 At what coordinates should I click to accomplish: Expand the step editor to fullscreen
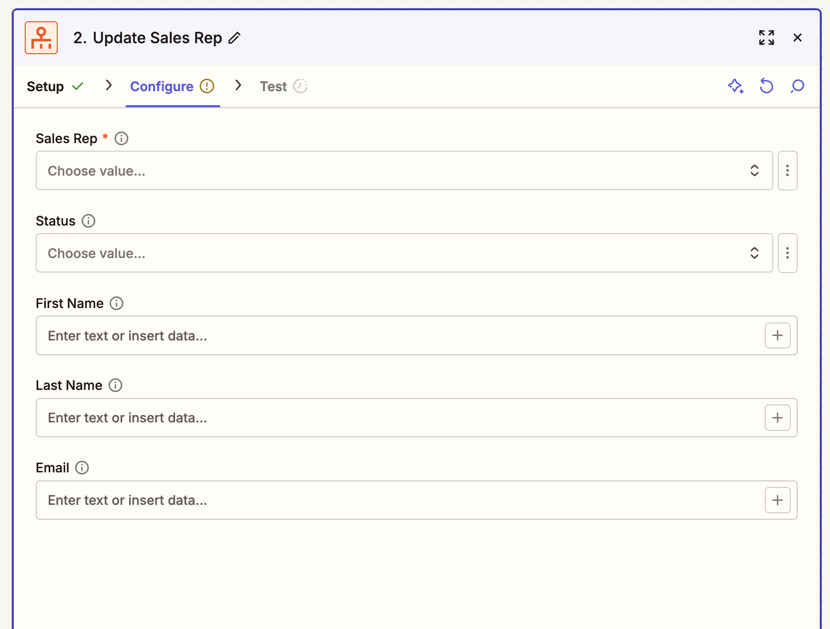coord(767,37)
